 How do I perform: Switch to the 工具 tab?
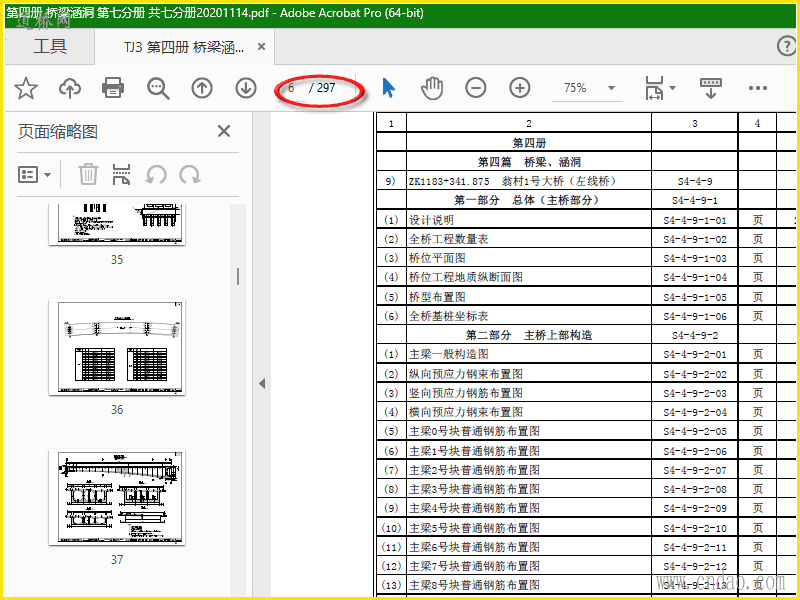coord(49,46)
